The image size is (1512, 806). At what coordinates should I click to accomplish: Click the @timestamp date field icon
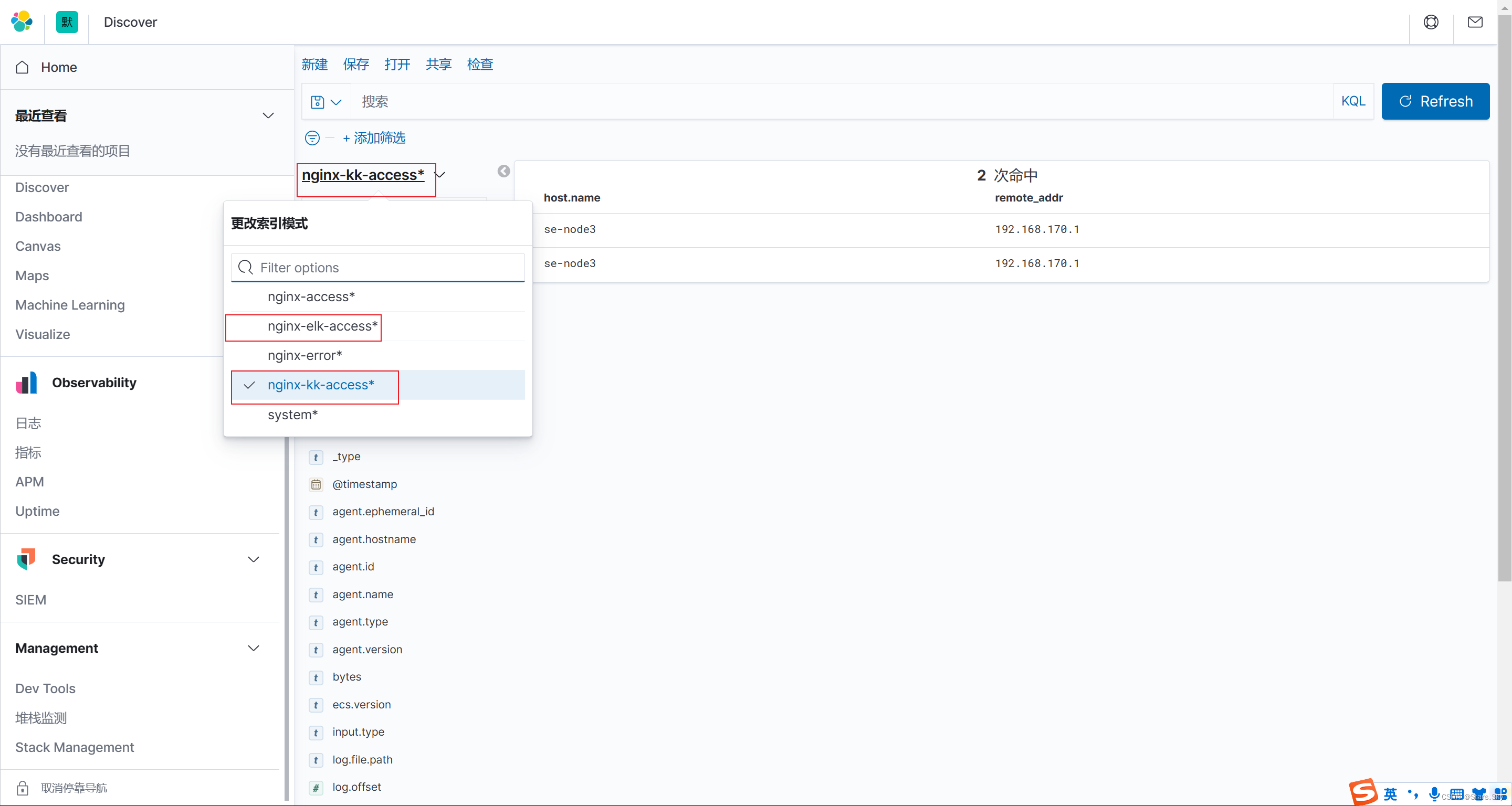316,484
